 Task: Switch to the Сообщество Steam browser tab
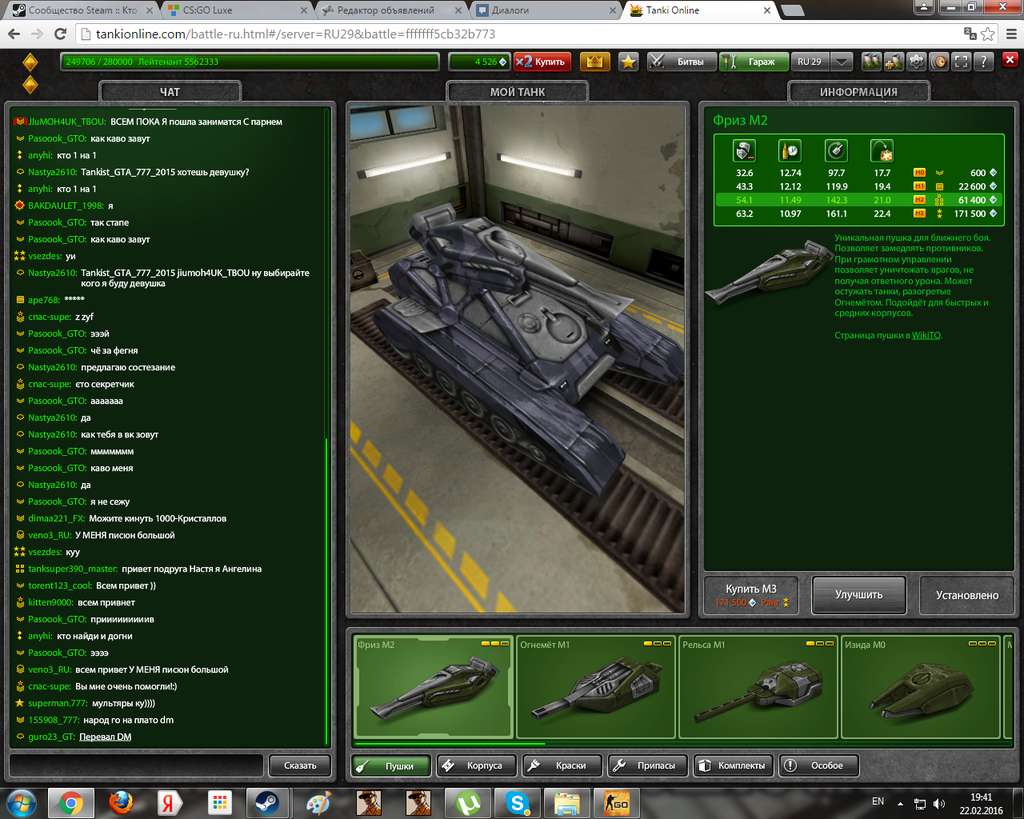[x=82, y=10]
